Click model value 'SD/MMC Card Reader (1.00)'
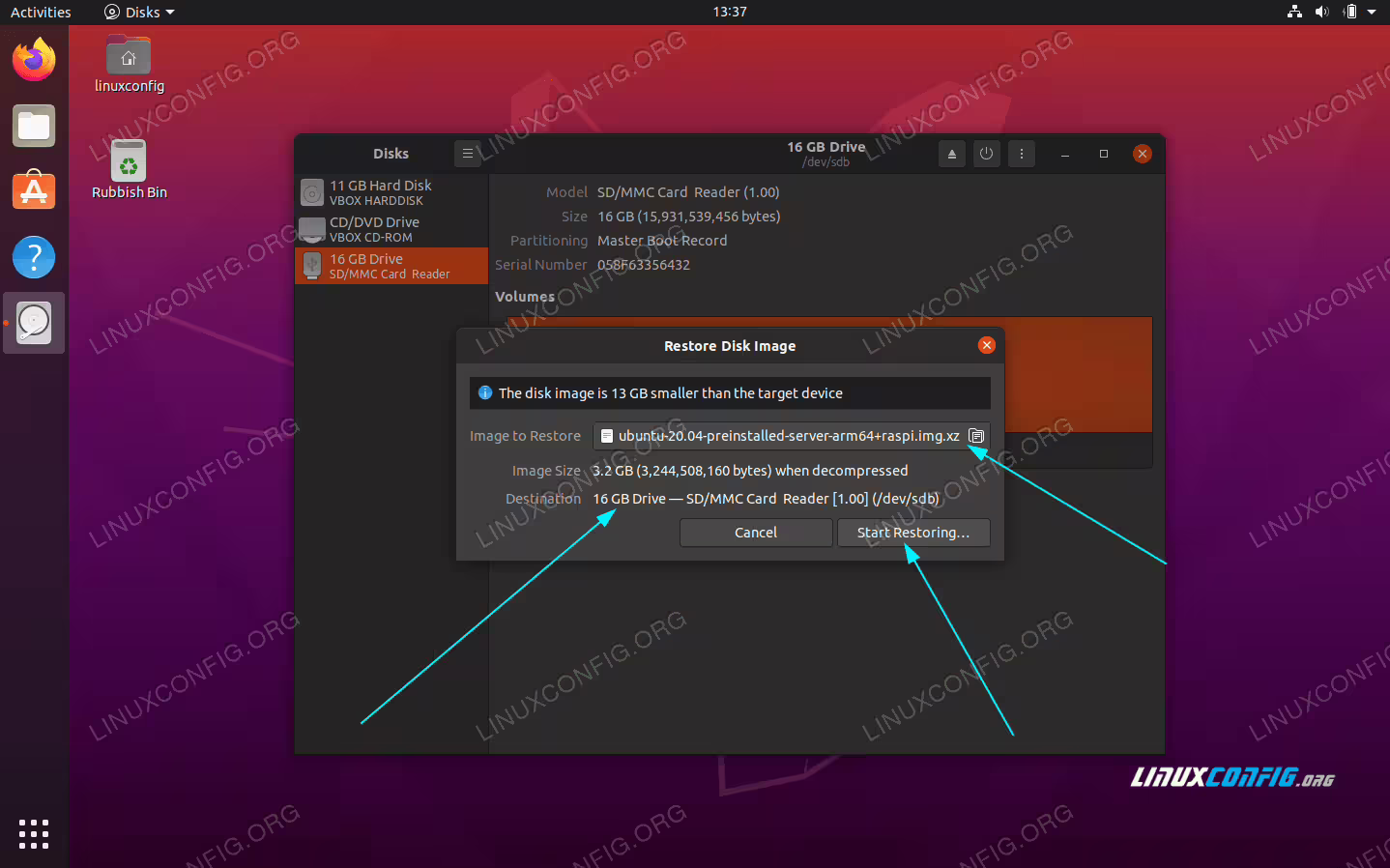1390x868 pixels. [688, 192]
